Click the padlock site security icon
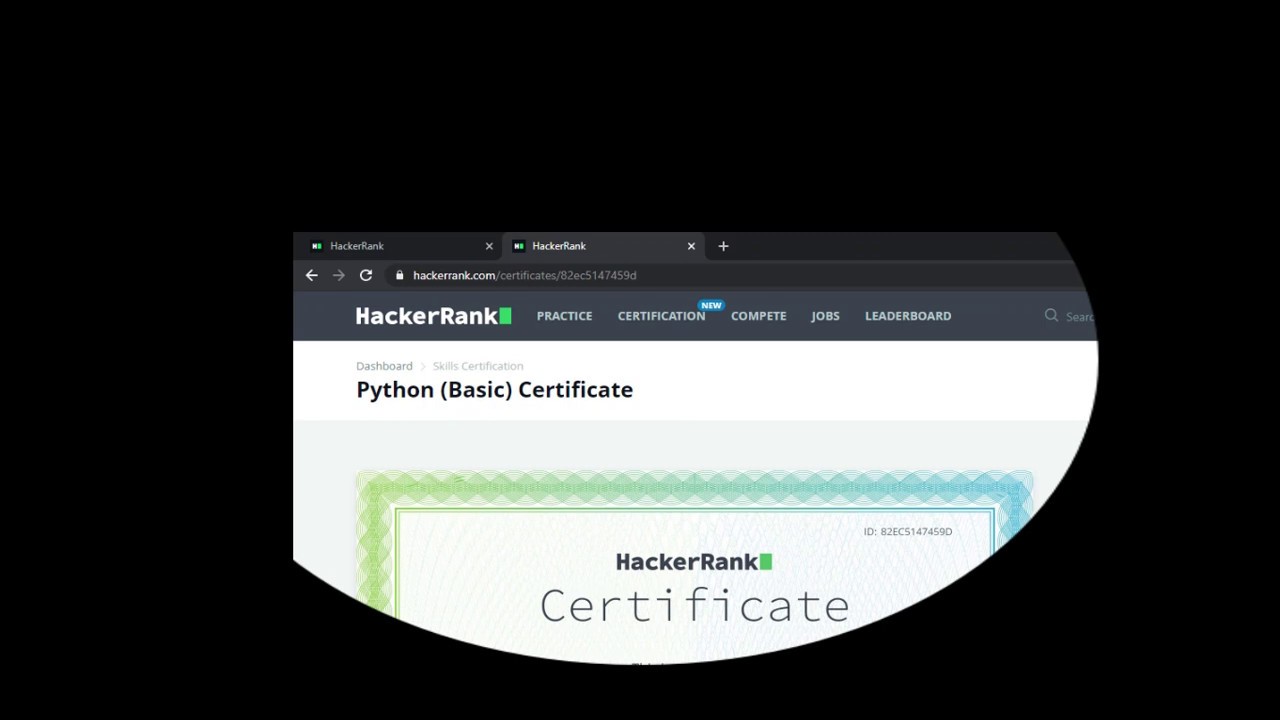This screenshot has width=1280, height=720. click(399, 275)
